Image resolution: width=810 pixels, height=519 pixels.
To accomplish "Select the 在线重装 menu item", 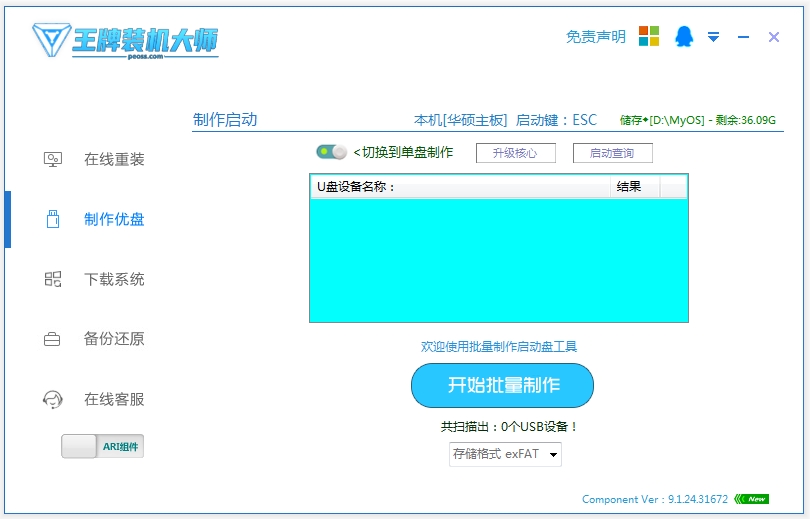I will click(x=114, y=159).
